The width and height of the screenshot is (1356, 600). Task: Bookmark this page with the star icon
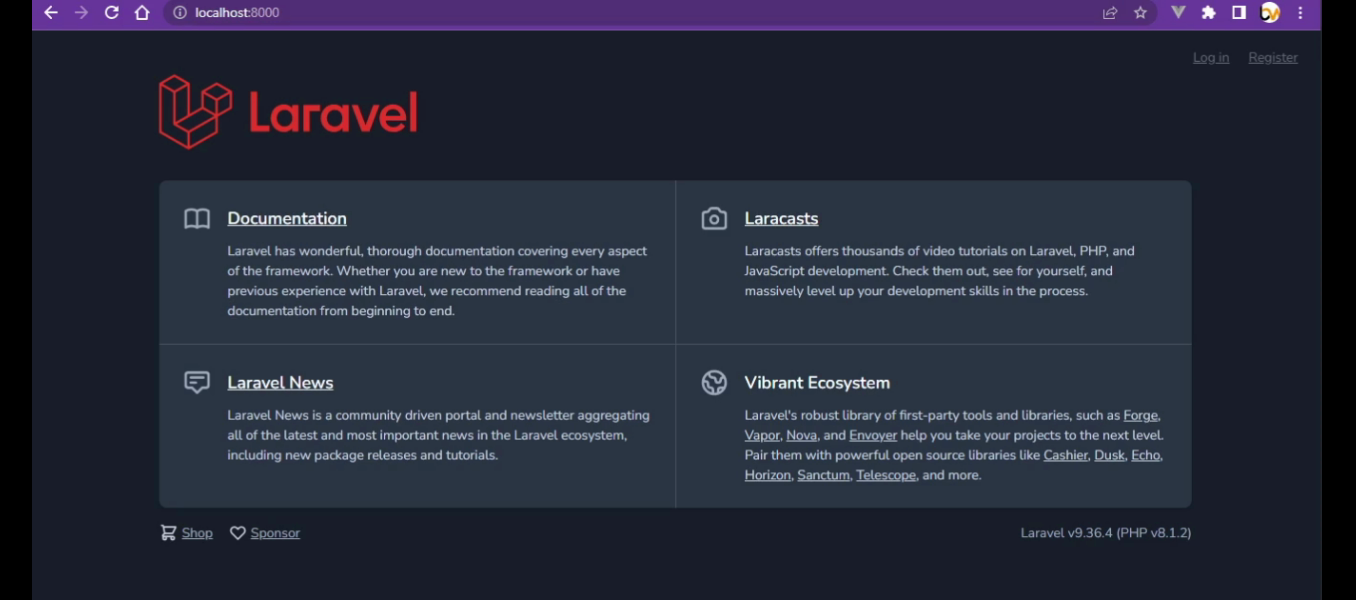click(x=1140, y=13)
